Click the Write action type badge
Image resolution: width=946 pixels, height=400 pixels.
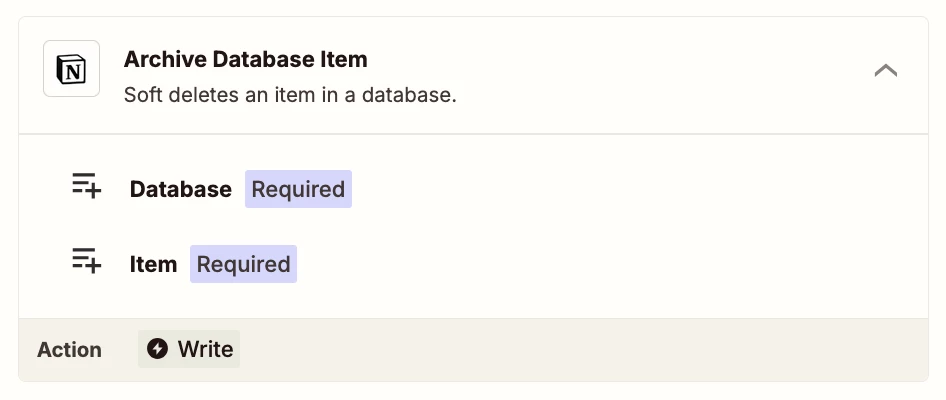pyautogui.click(x=189, y=349)
